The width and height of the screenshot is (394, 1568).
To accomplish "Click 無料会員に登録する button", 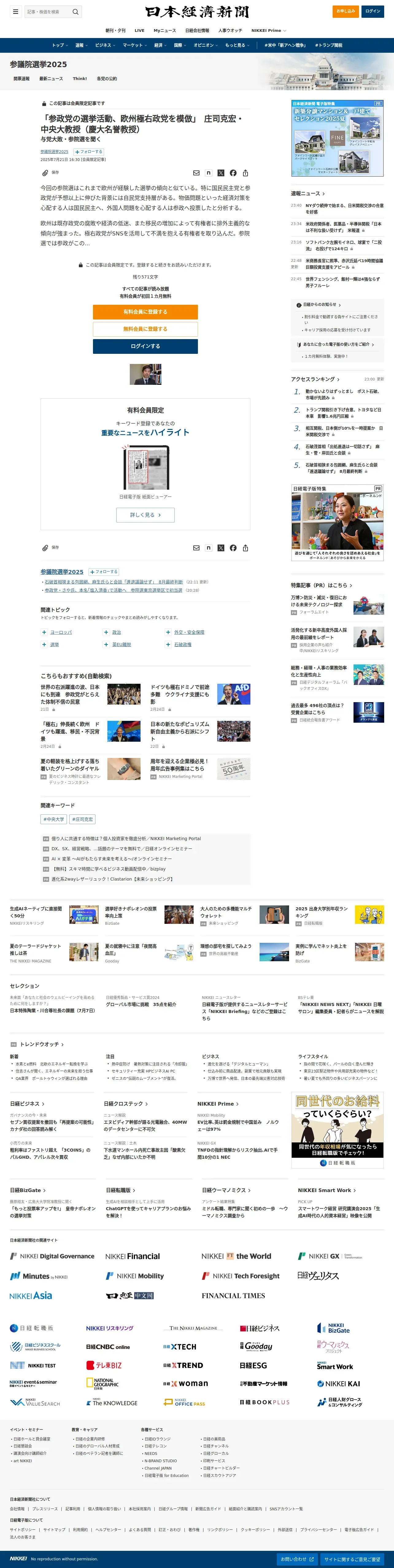I will point(145,329).
